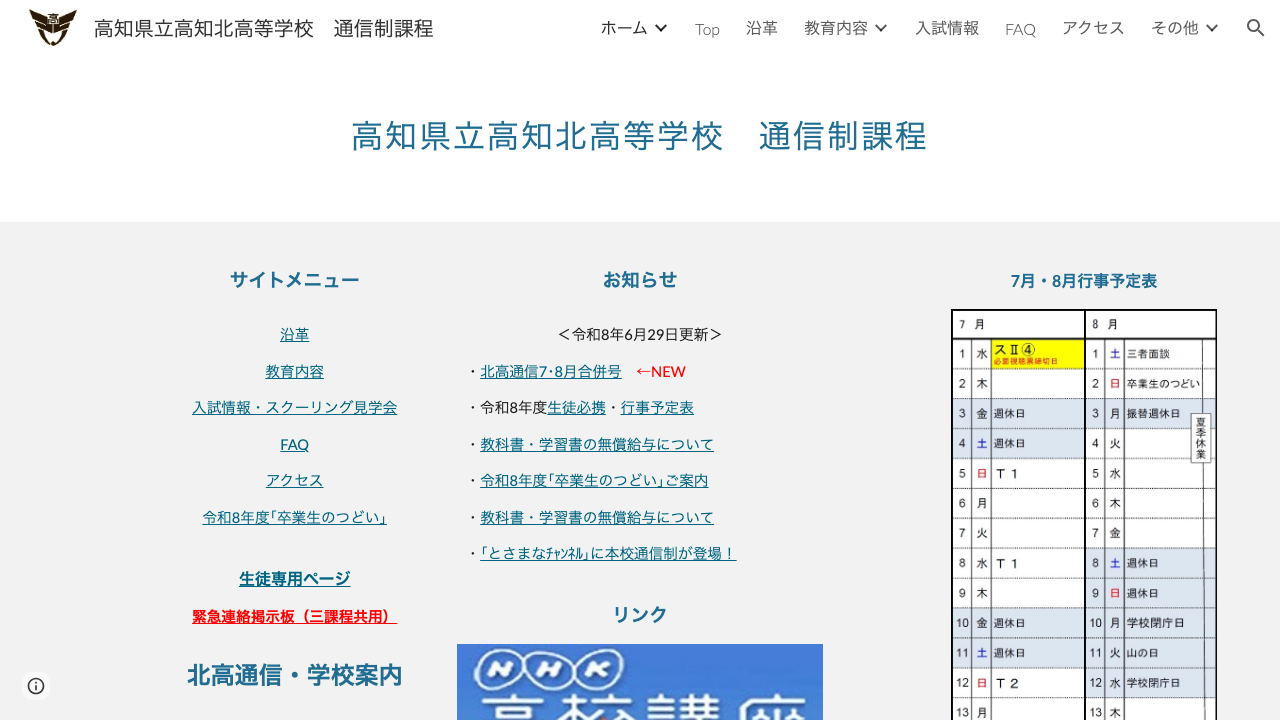Screen dimensions: 1280x720
Task: Open first 教科書・学習書の無償給与について link
Action: click(597, 444)
